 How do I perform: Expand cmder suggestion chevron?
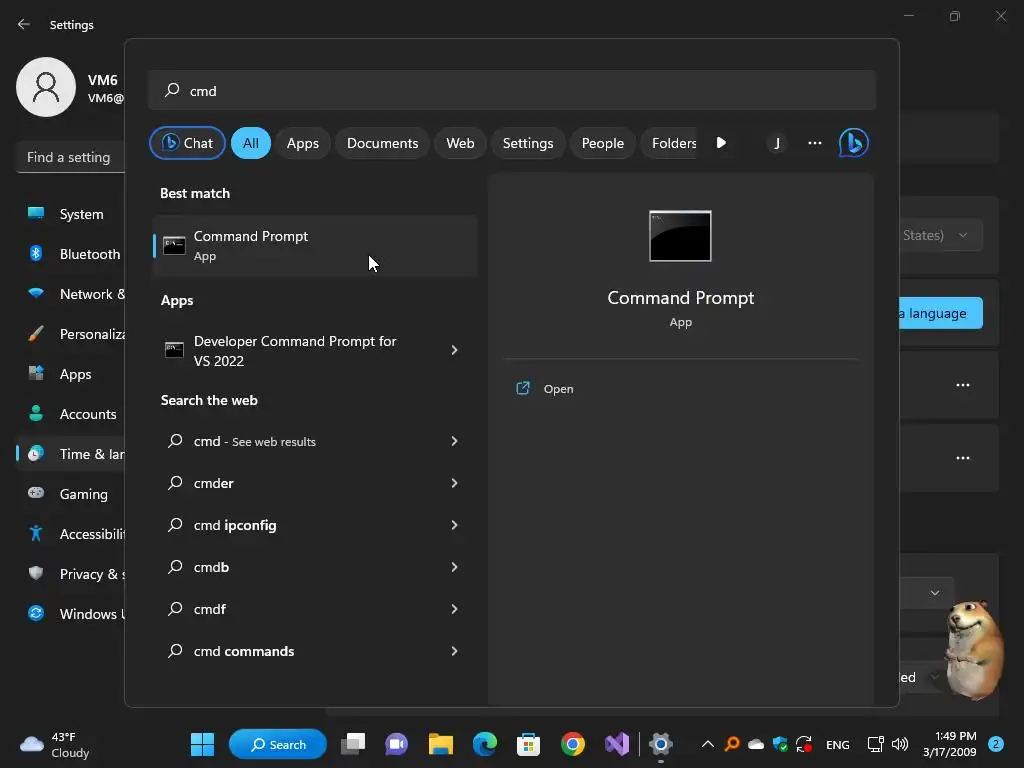455,483
